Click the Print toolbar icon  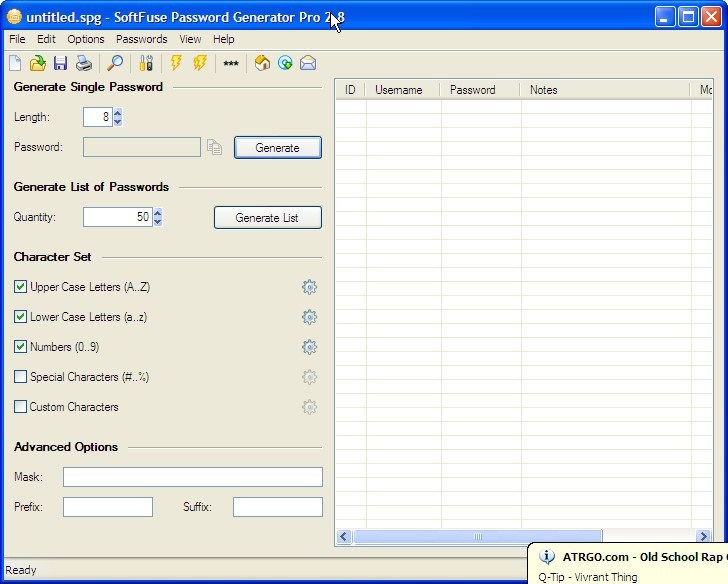pyautogui.click(x=84, y=63)
